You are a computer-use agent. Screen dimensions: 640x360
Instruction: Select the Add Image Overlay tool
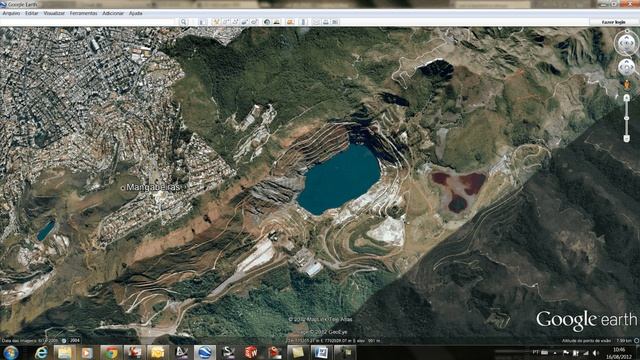(245, 22)
